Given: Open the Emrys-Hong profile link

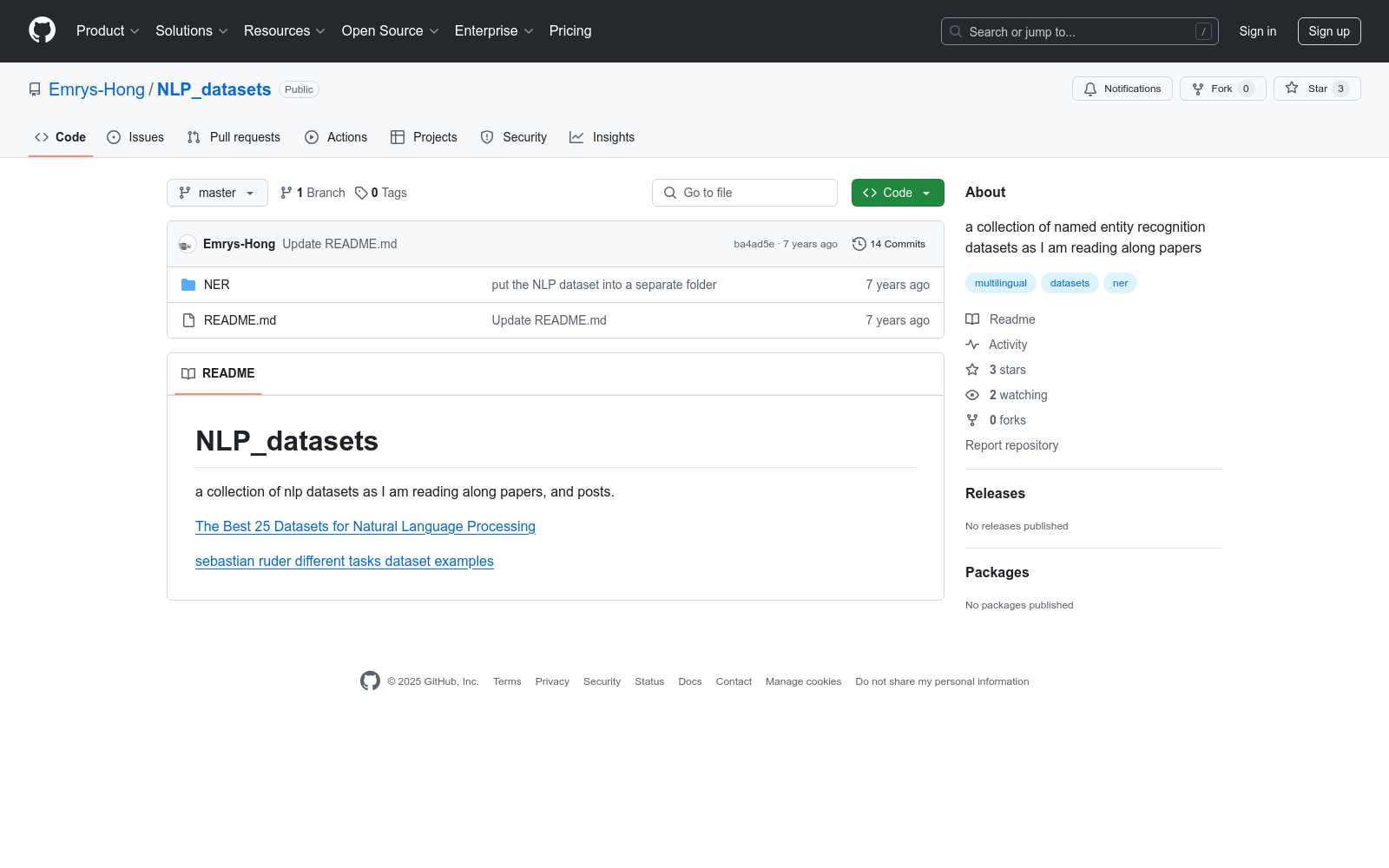Looking at the screenshot, I should coord(96,89).
